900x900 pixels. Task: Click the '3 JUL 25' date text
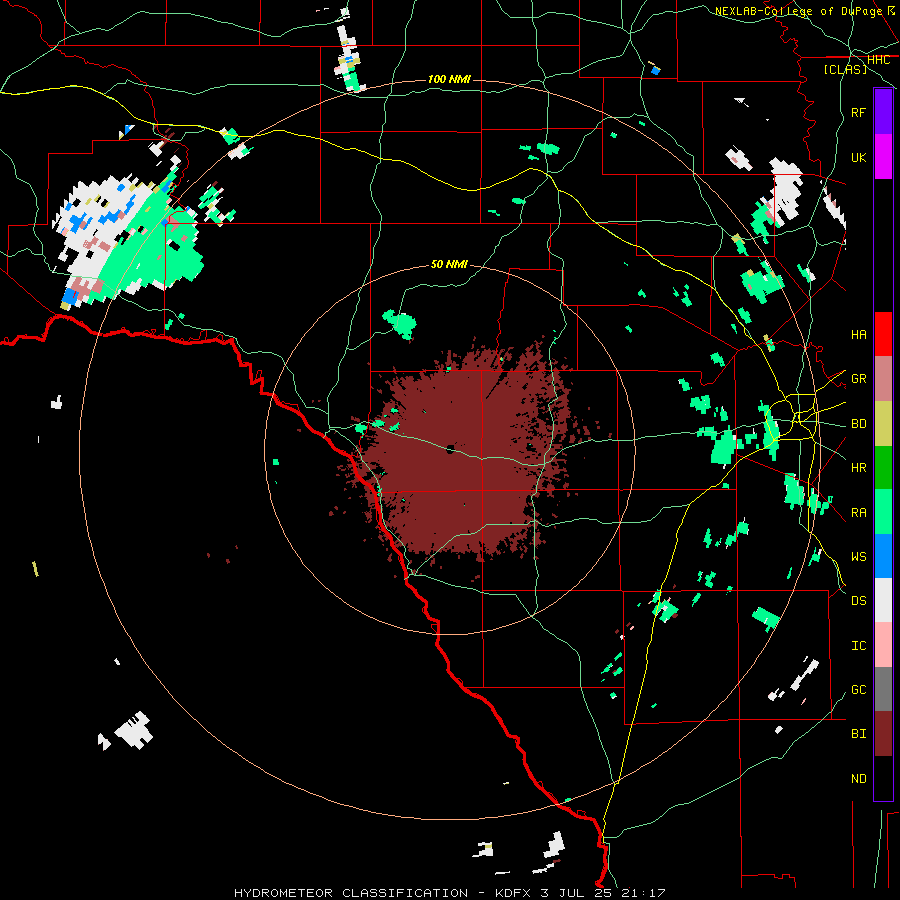(x=579, y=893)
